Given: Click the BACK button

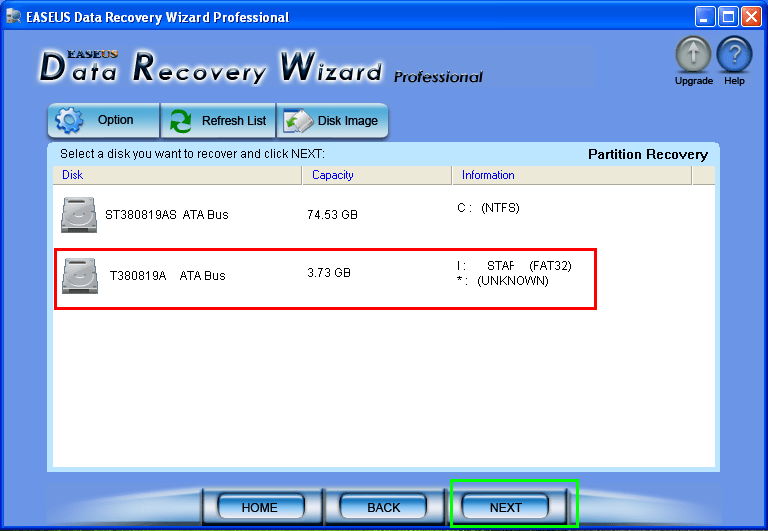Looking at the screenshot, I should (x=384, y=507).
